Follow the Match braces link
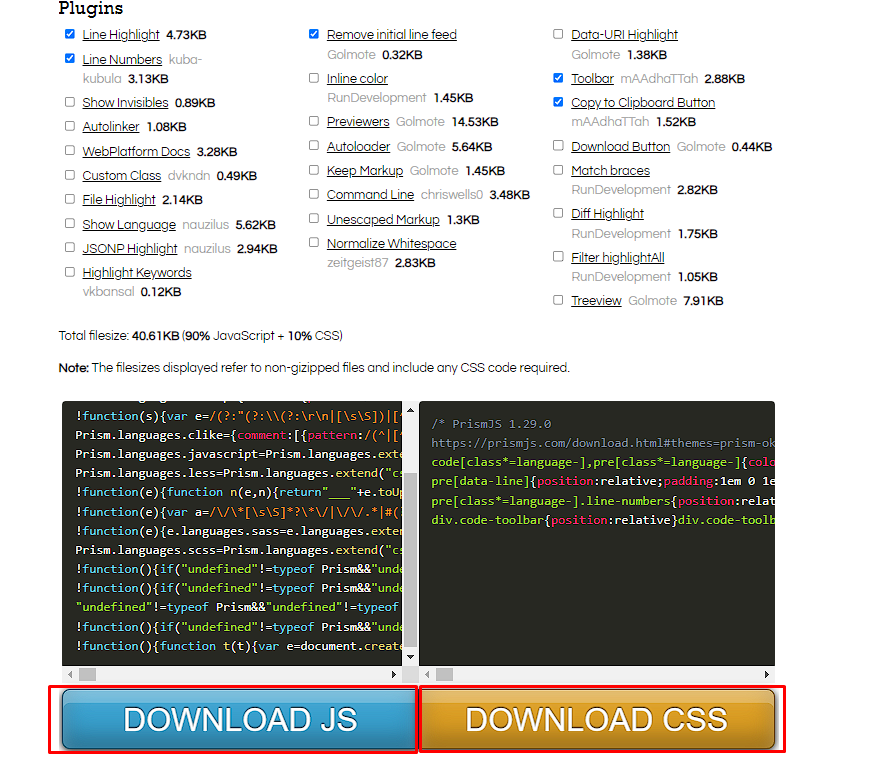The height and width of the screenshot is (768, 873). point(610,170)
